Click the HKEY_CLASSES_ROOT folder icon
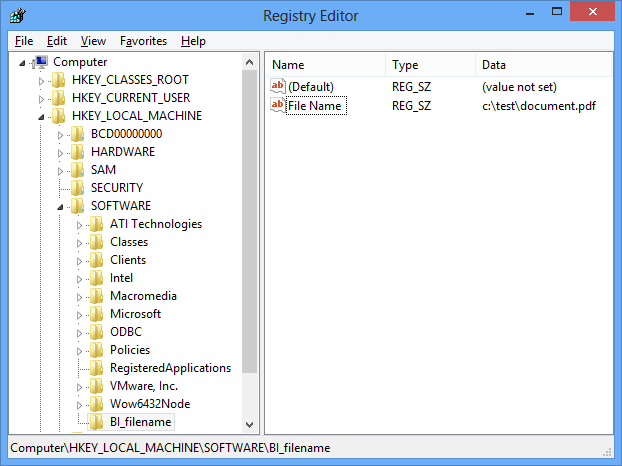Screen dimensions: 622x466 pos(60,80)
